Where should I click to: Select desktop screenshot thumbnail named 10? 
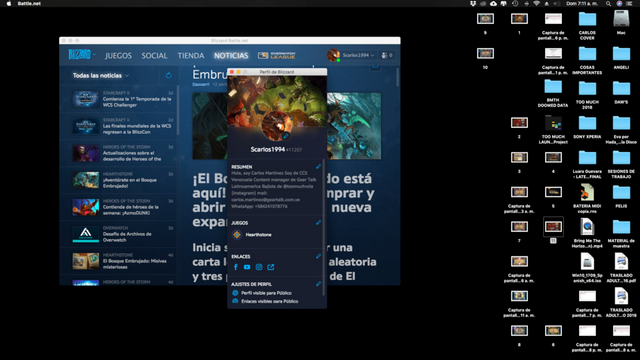coord(485,53)
